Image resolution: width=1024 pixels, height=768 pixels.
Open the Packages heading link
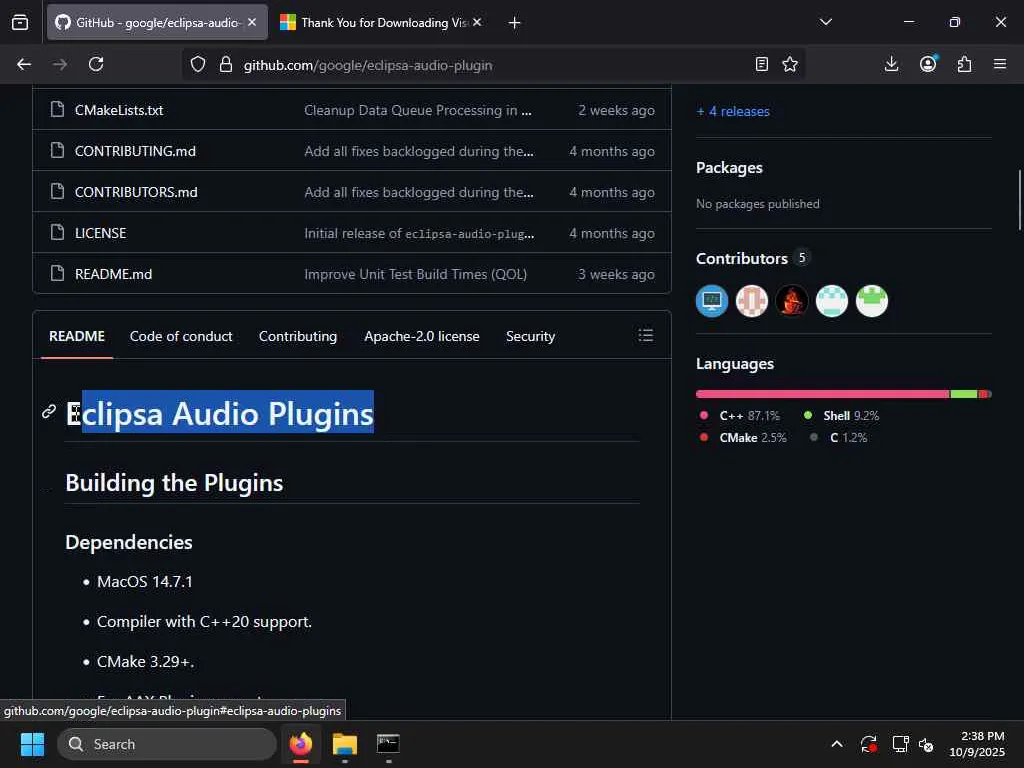[729, 168]
